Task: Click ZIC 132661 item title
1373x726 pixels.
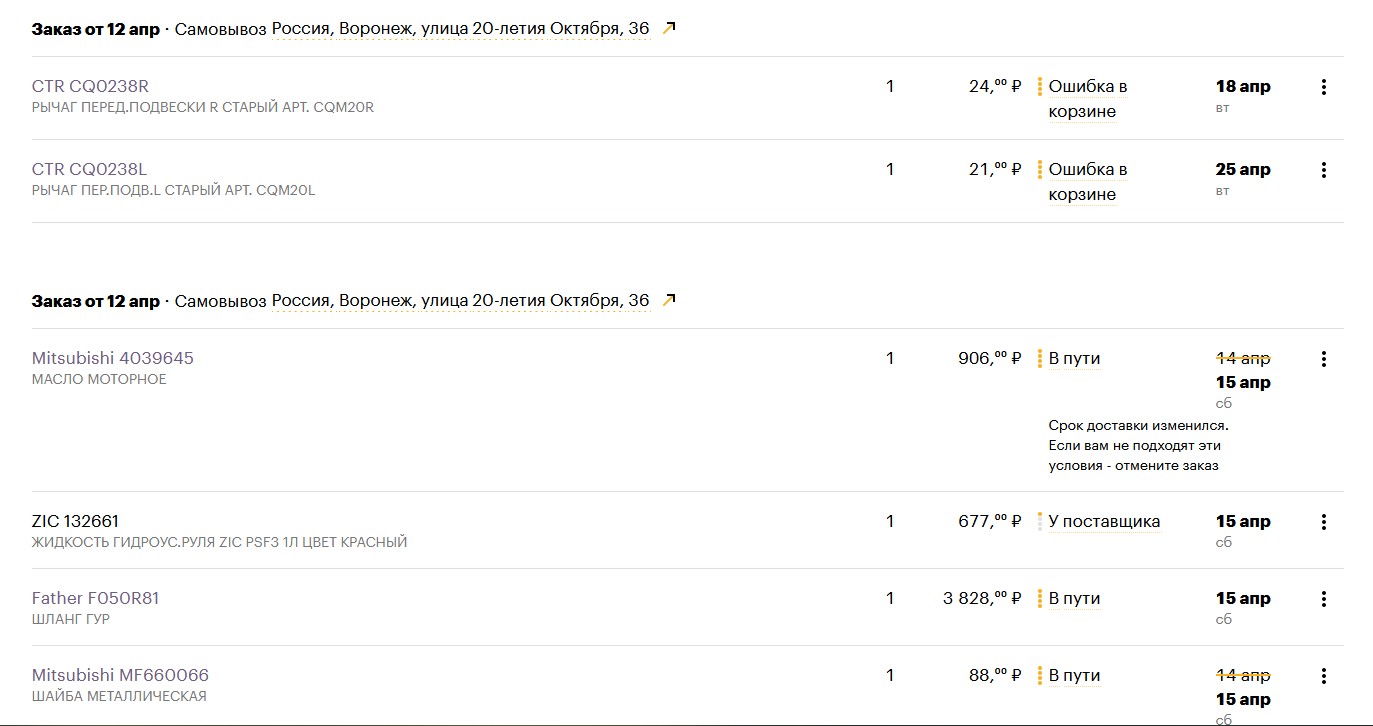Action: (76, 521)
